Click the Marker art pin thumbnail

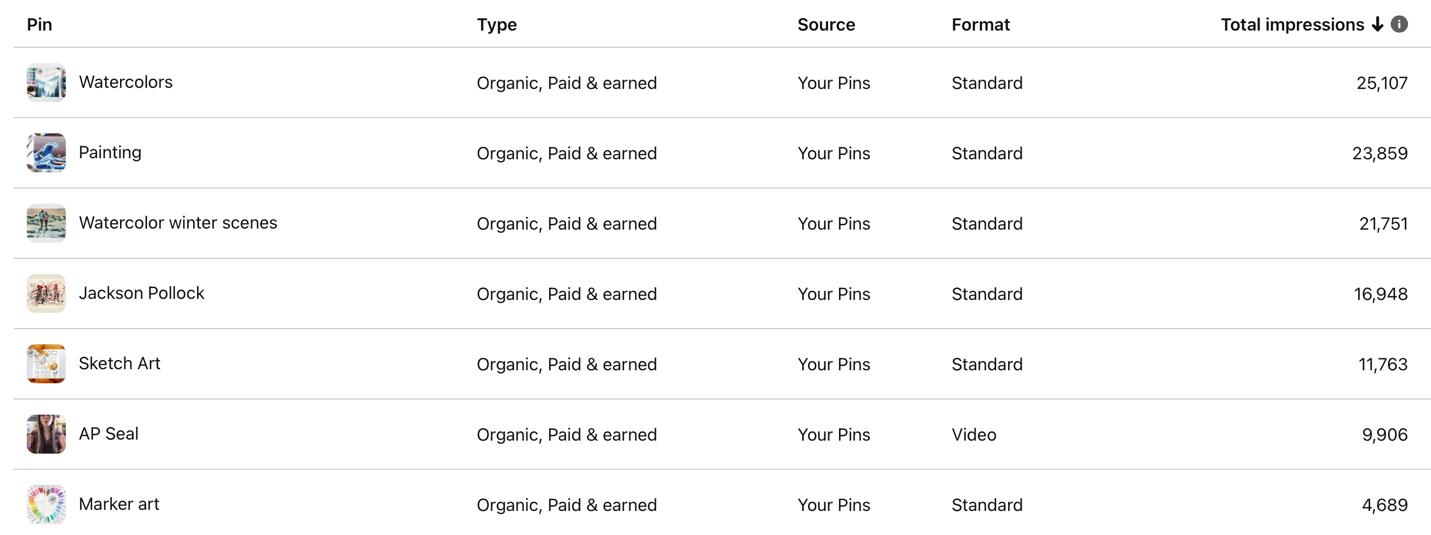pyautogui.click(x=46, y=505)
